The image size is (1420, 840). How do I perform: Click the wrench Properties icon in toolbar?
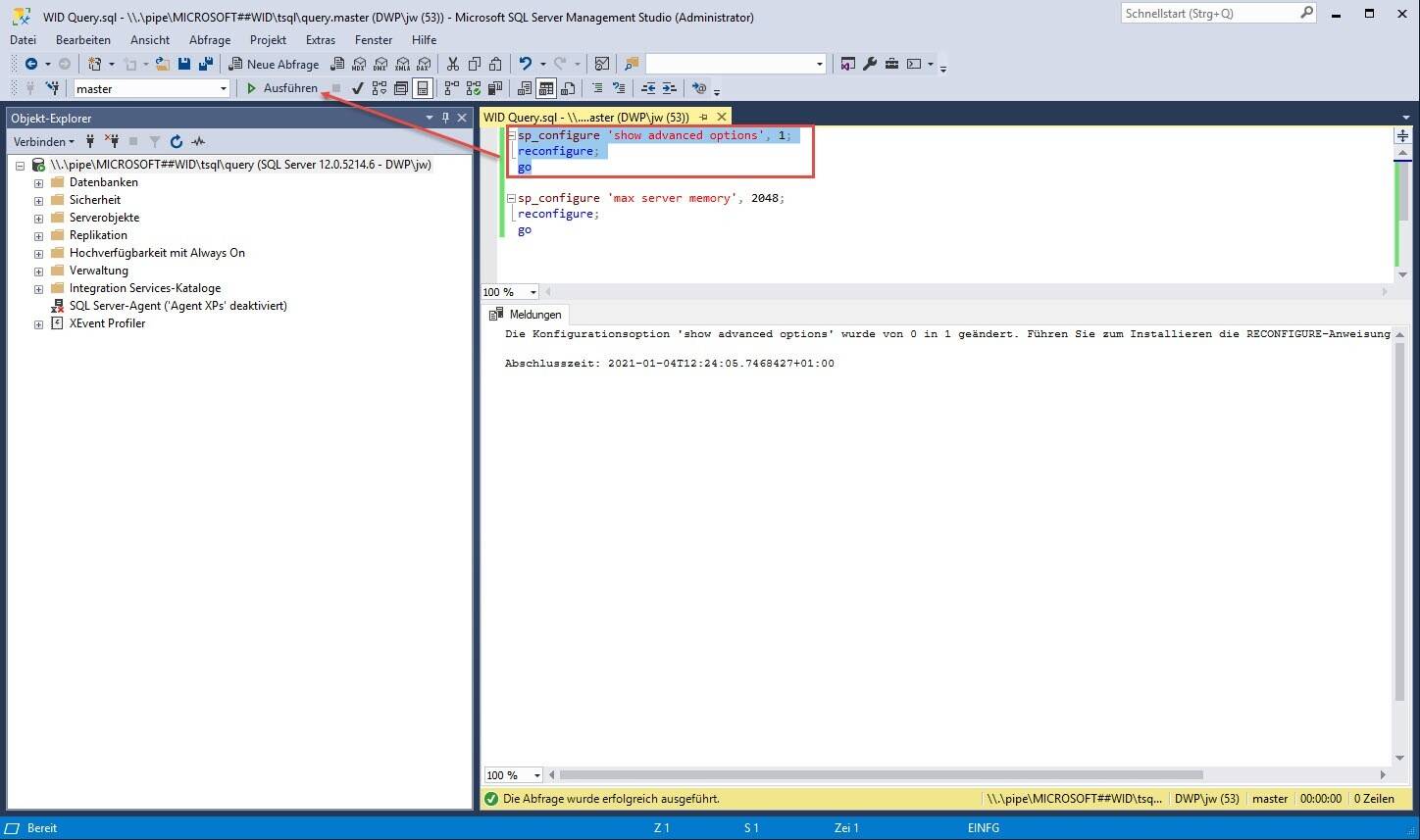pyautogui.click(x=870, y=64)
